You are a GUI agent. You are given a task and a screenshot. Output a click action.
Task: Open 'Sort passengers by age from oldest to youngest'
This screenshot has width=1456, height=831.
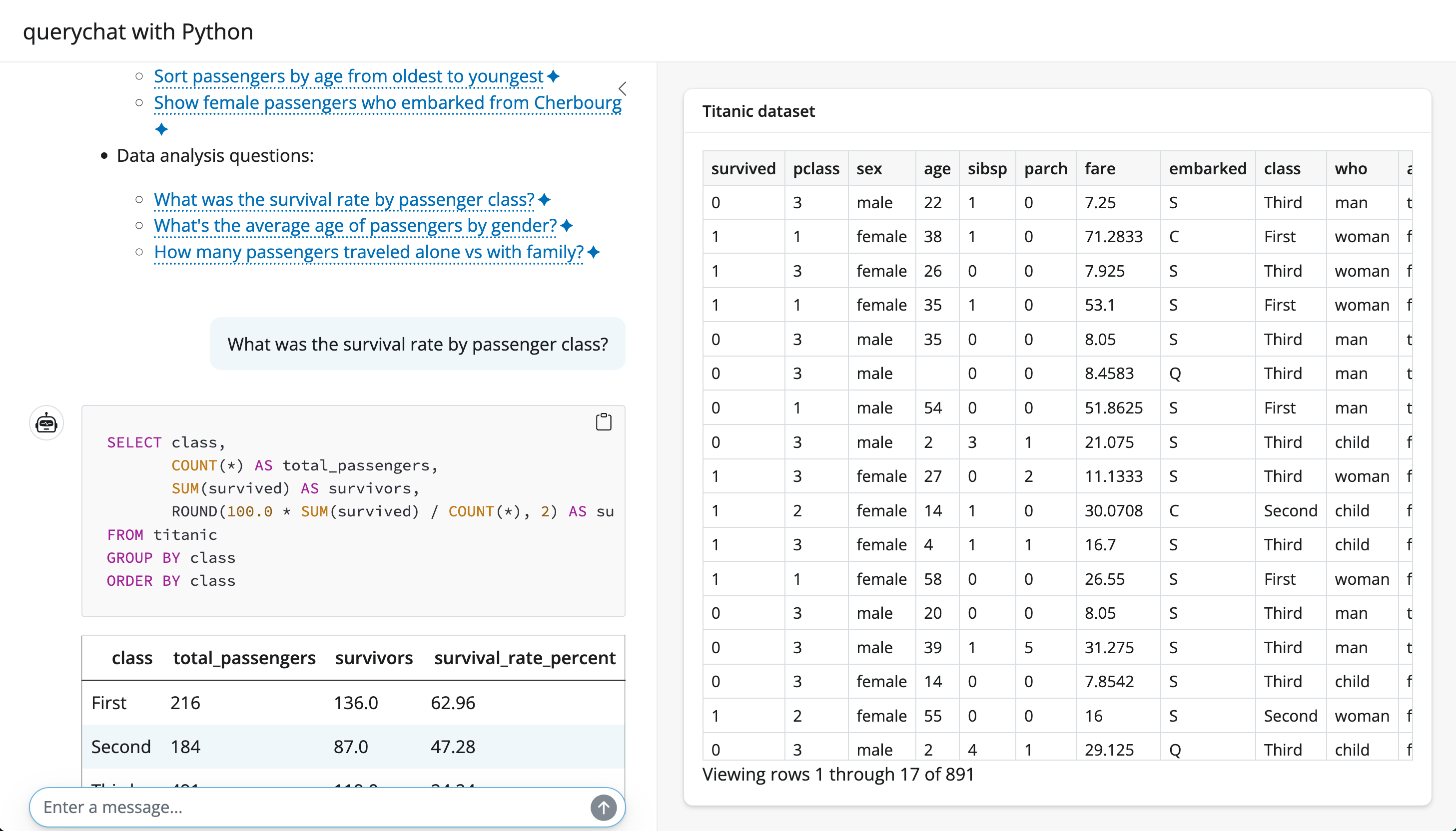coord(348,76)
